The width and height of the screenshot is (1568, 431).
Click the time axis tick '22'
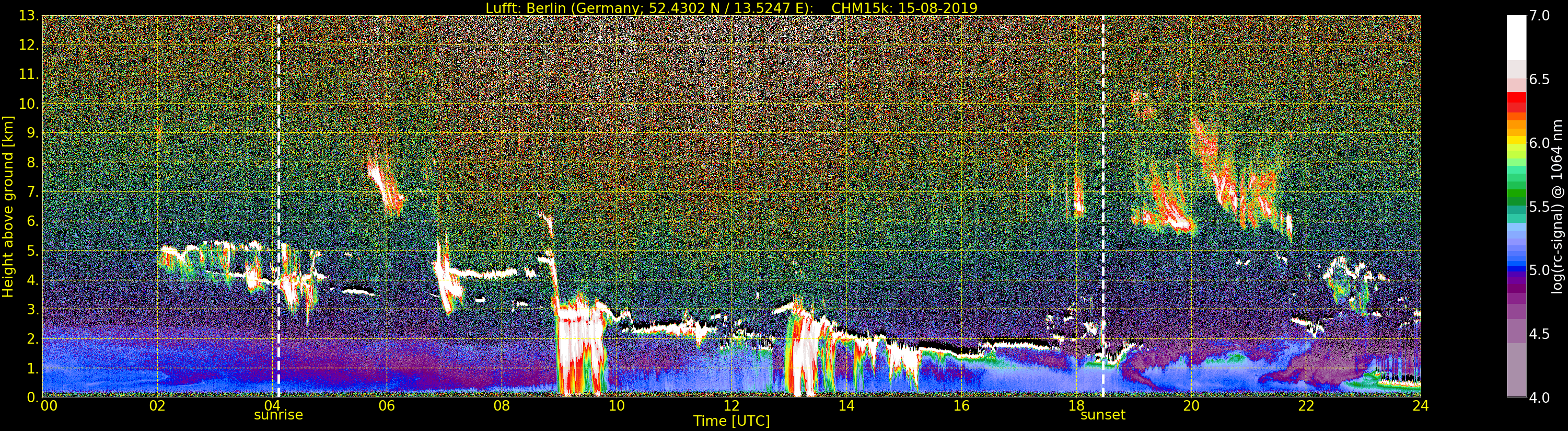click(x=1306, y=405)
